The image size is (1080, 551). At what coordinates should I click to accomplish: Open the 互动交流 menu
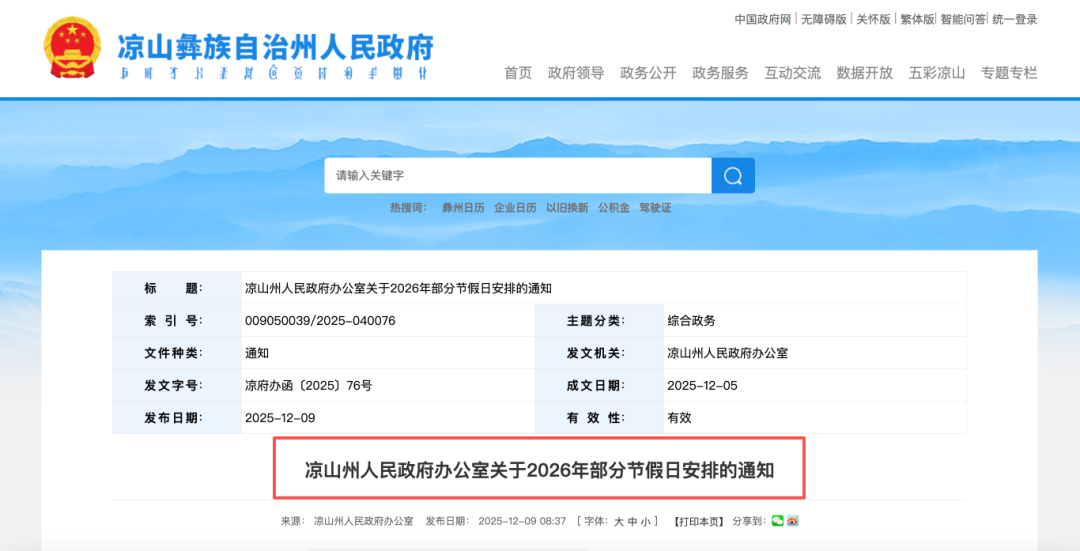point(793,73)
